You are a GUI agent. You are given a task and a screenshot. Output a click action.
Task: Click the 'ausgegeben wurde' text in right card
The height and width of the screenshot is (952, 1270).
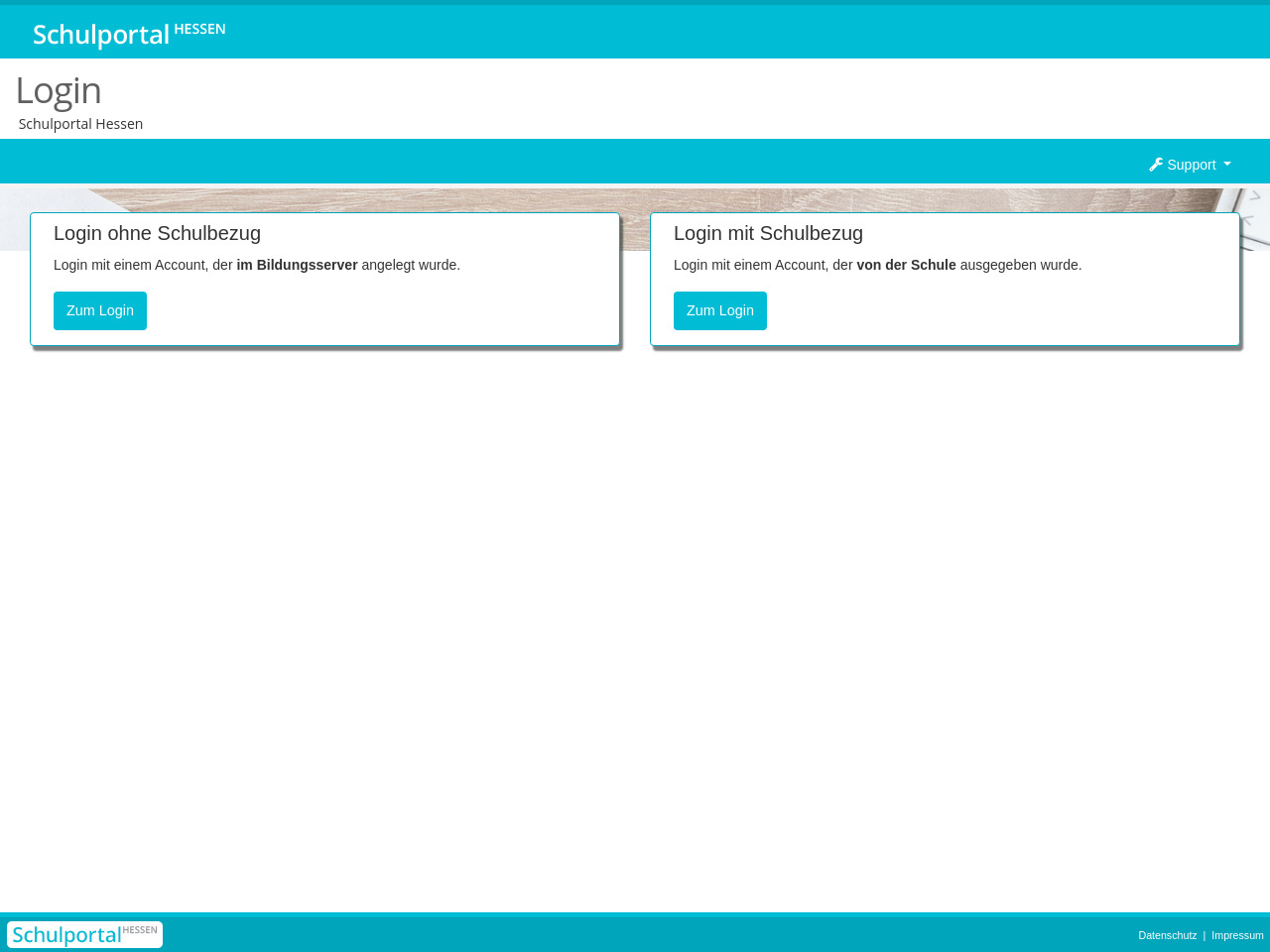coord(1020,265)
